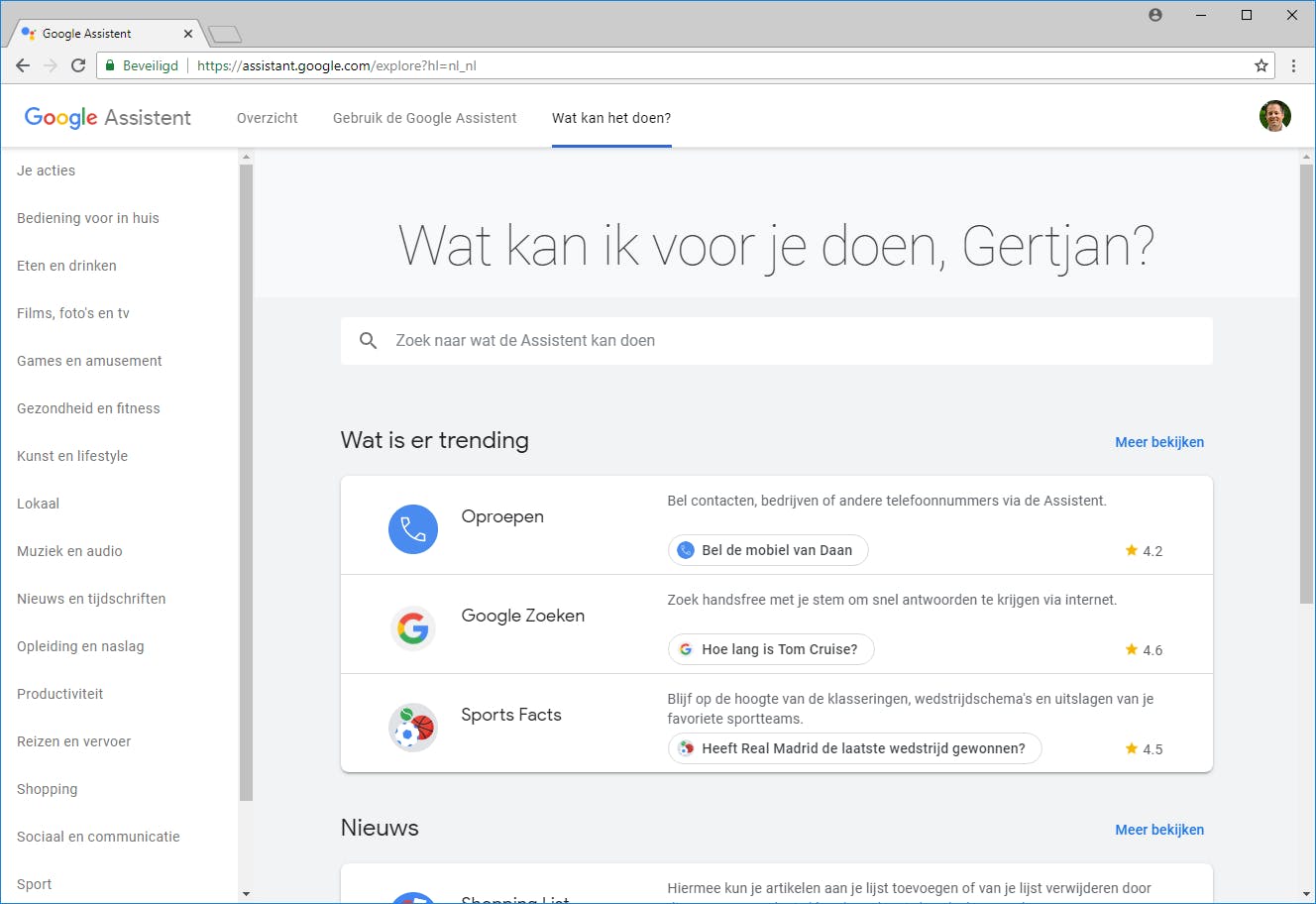The image size is (1316, 904).
Task: Choose Films, foto's en tv category
Action: click(73, 313)
